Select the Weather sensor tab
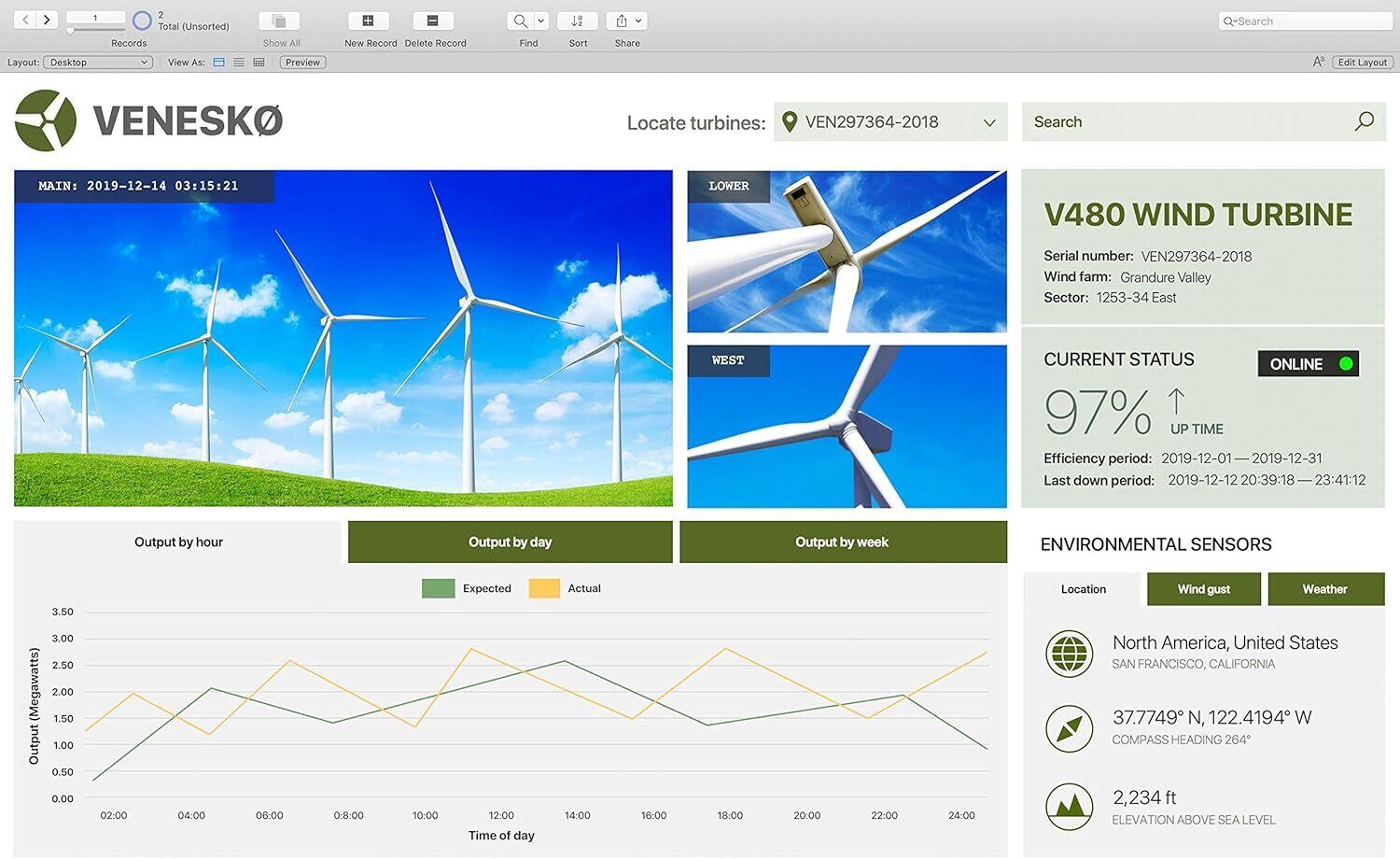1400x859 pixels. [1325, 589]
